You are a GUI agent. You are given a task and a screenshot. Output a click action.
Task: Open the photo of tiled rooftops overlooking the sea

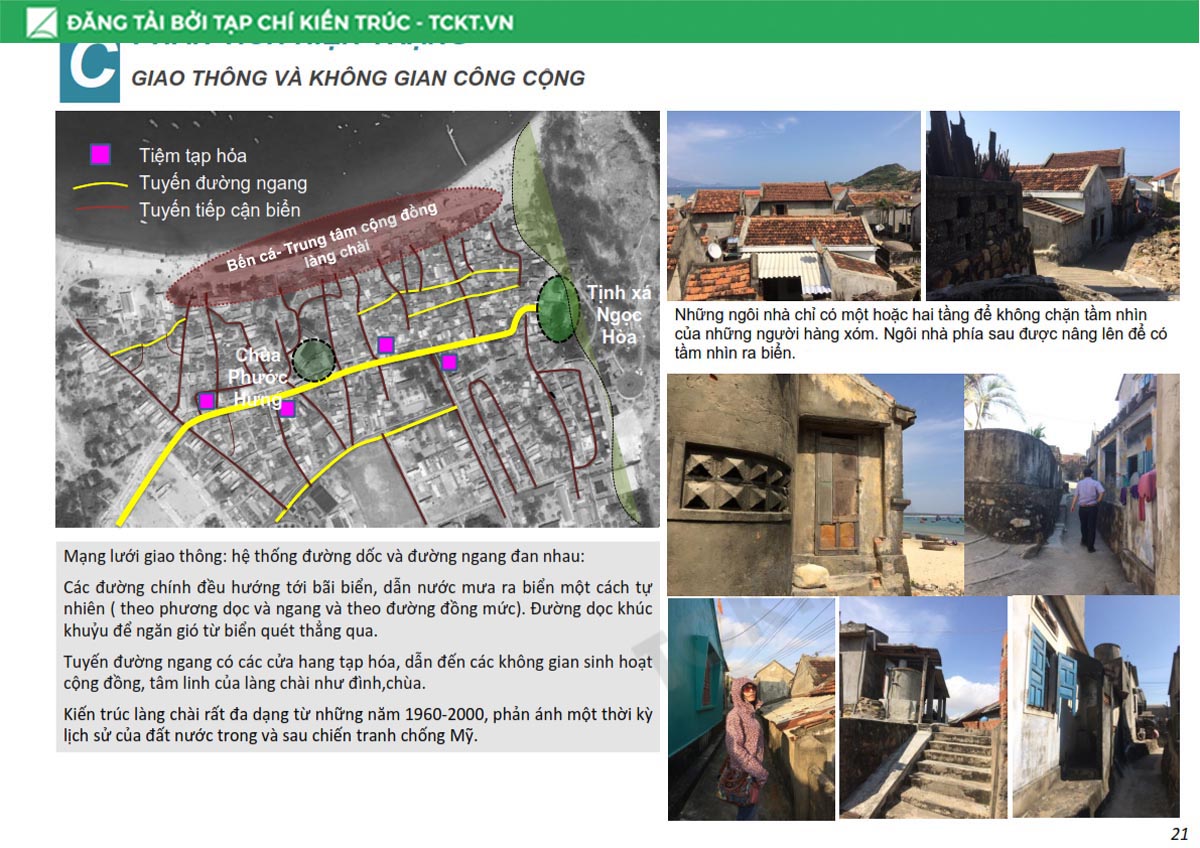[794, 205]
